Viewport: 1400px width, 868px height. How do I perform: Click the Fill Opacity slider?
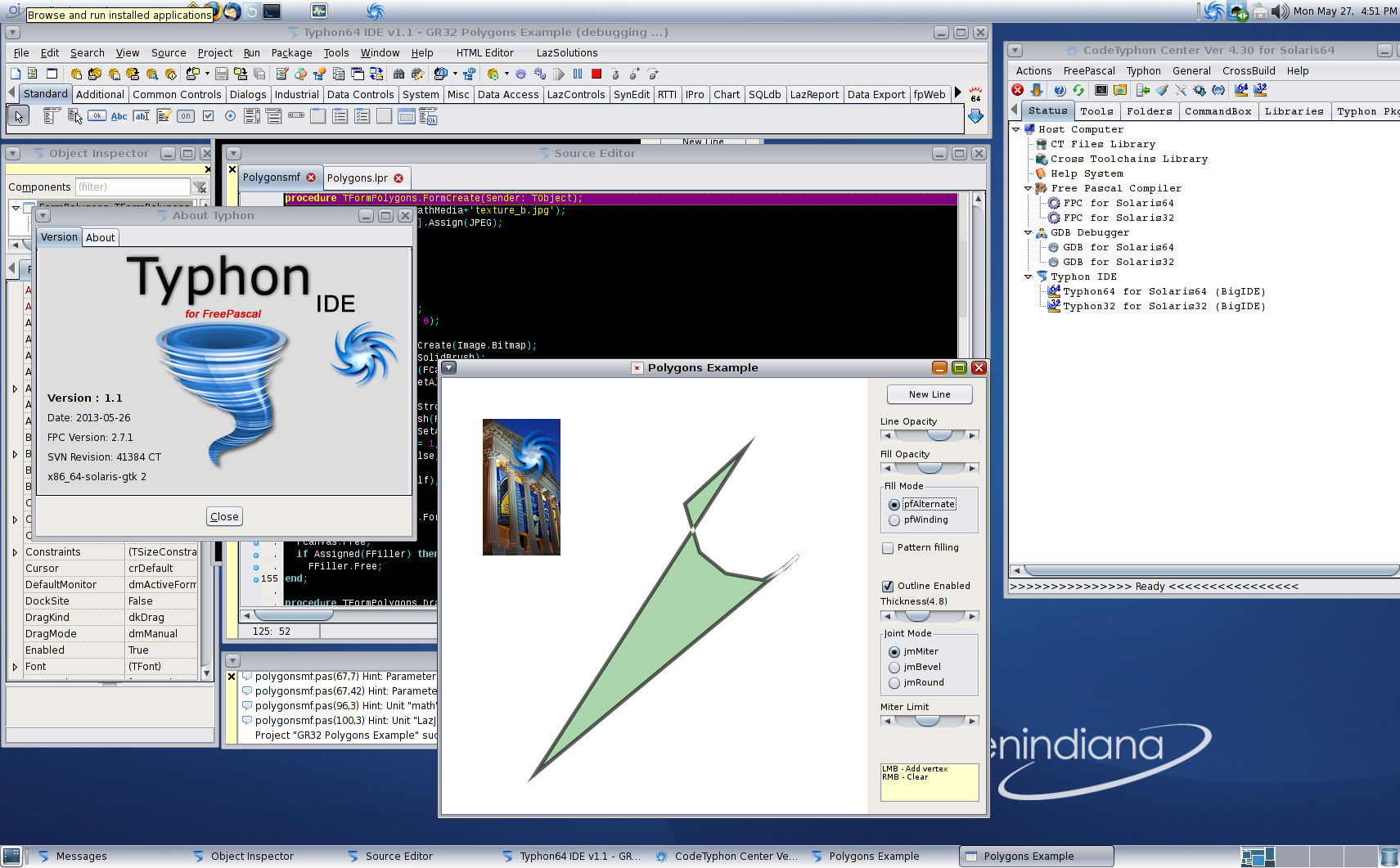click(x=930, y=469)
